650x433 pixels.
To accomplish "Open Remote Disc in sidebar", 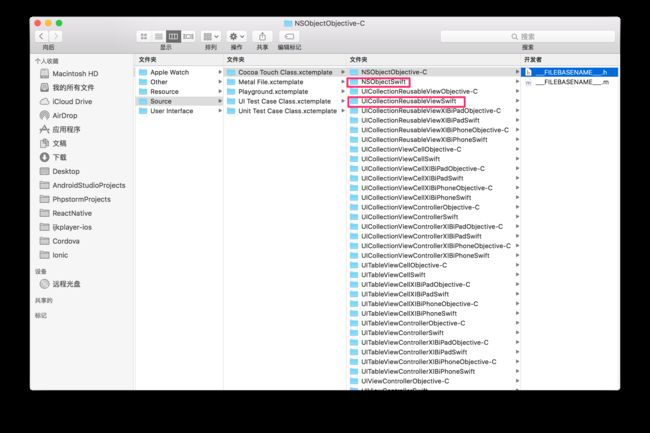I will pyautogui.click(x=60, y=284).
